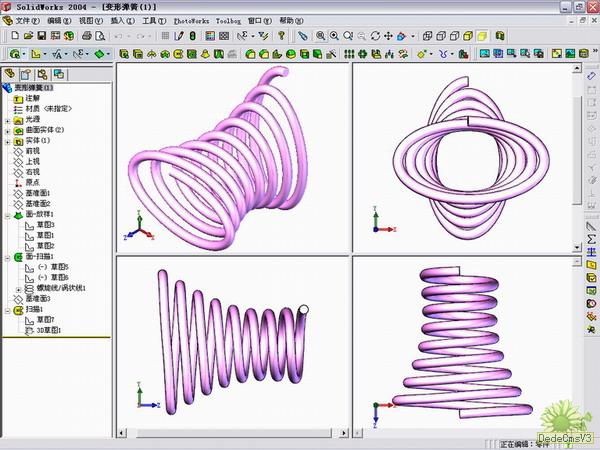Open the 文件 (File) menu
Screen dimensions: 600x450
click(28, 20)
